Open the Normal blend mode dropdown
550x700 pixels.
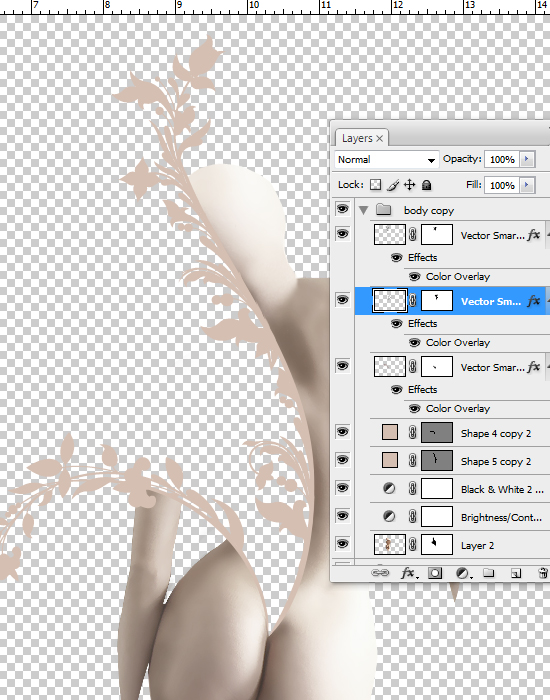click(x=386, y=159)
